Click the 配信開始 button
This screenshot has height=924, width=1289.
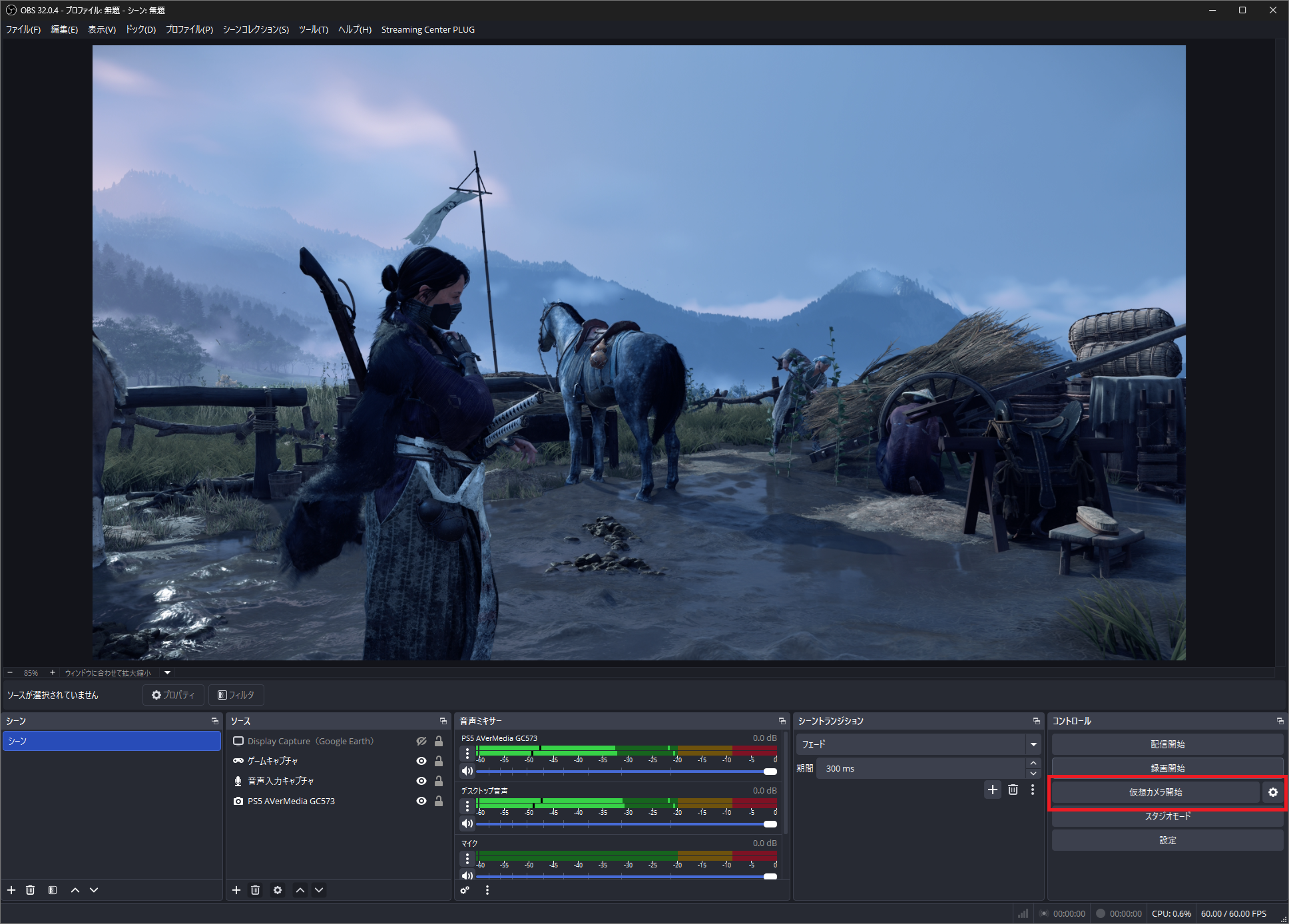tap(1167, 744)
